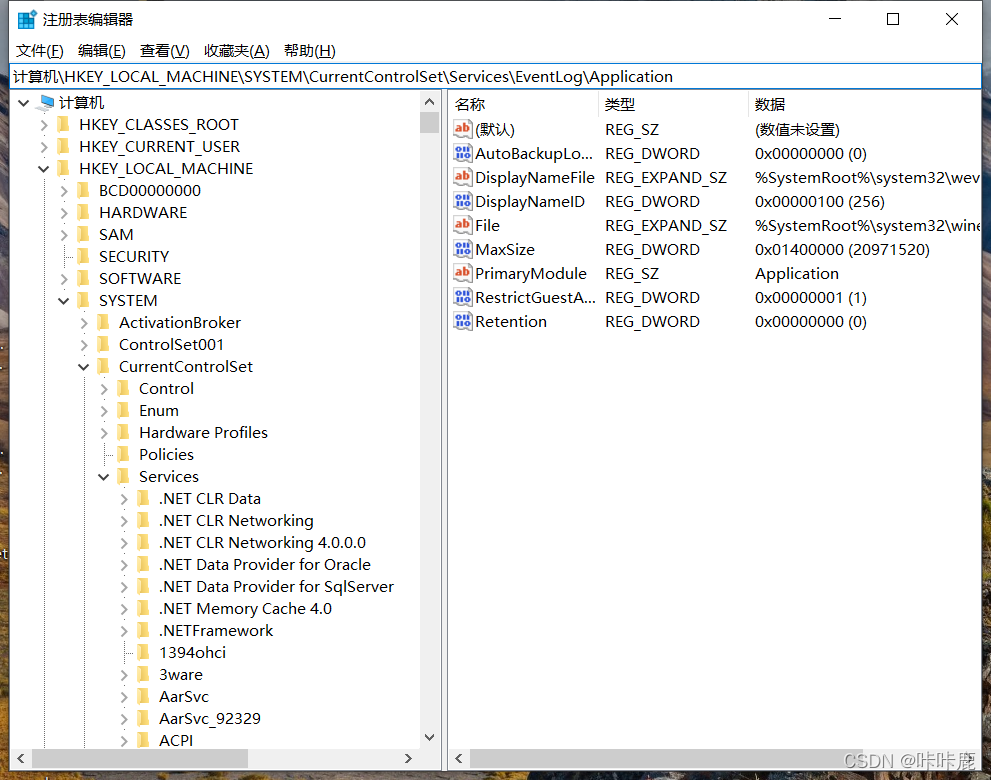Screen dimensions: 991x780
Task: Click Retention DWORD value icon
Action: pos(463,321)
